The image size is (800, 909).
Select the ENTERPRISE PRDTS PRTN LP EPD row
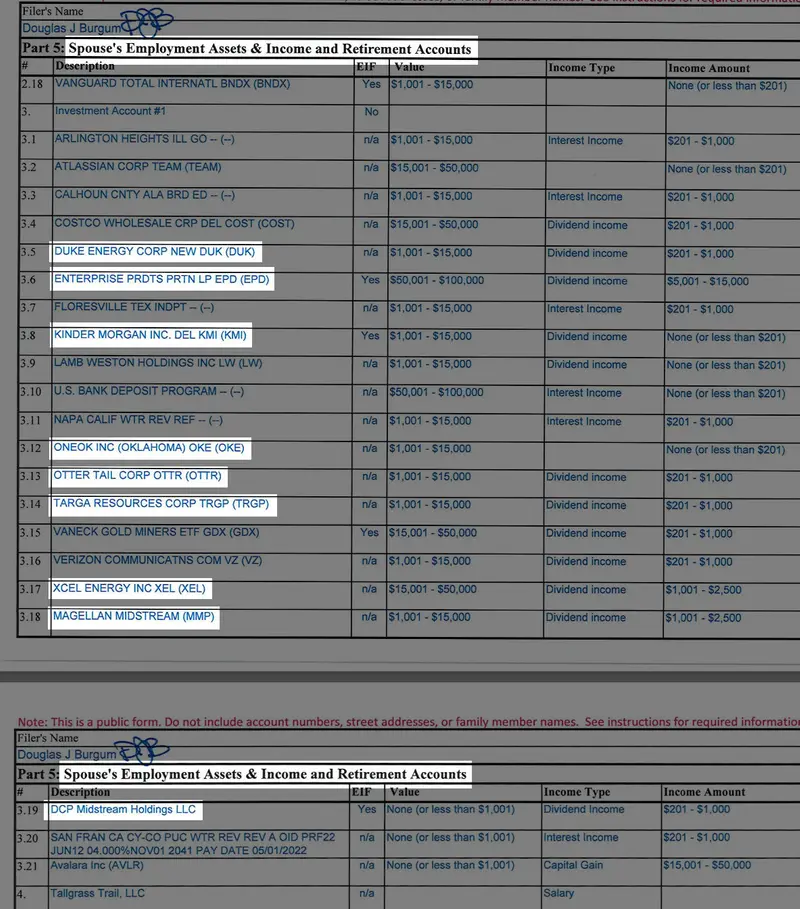coord(162,280)
